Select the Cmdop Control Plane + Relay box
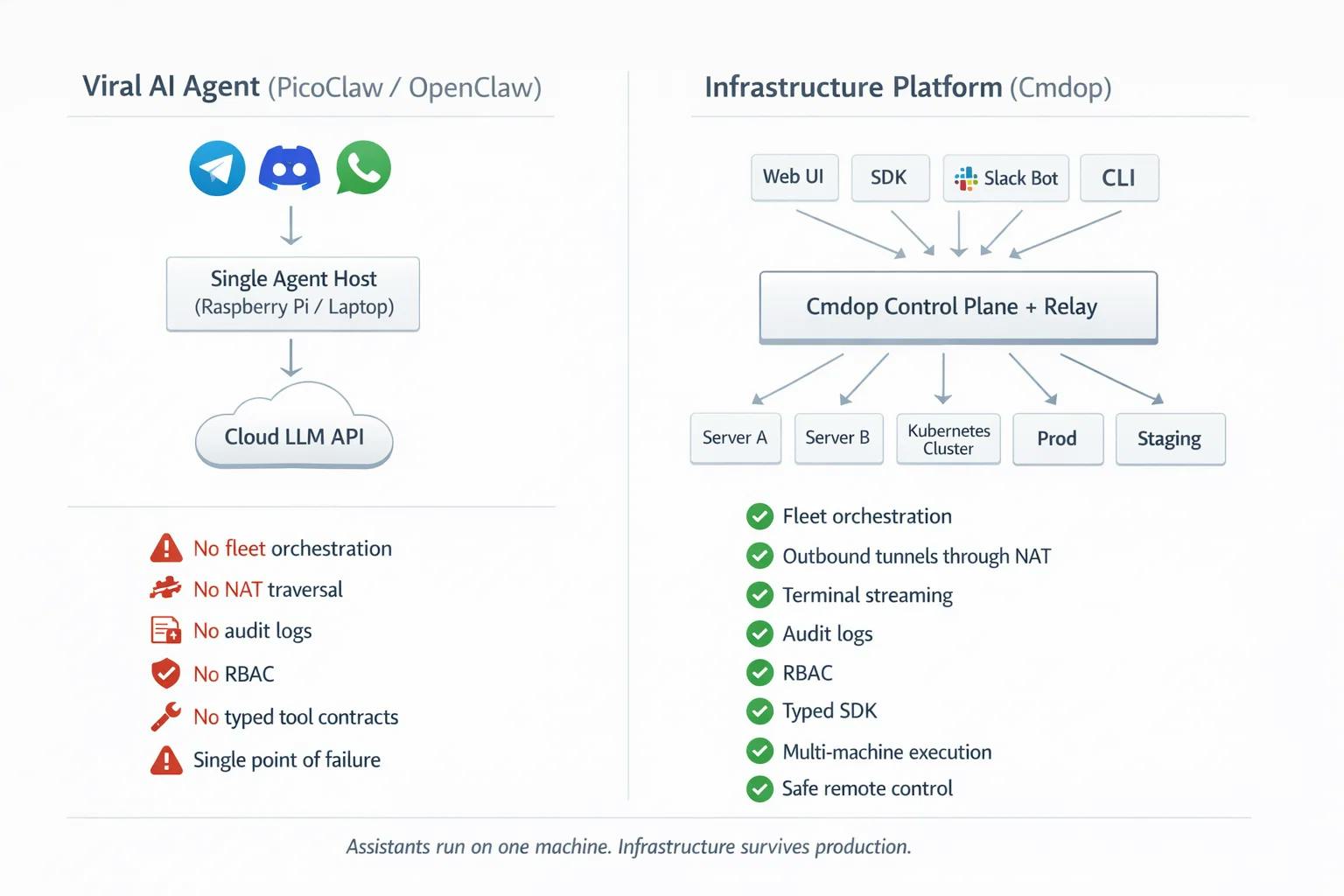Viewport: 1344px width, 896px height. pyautogui.click(x=958, y=307)
